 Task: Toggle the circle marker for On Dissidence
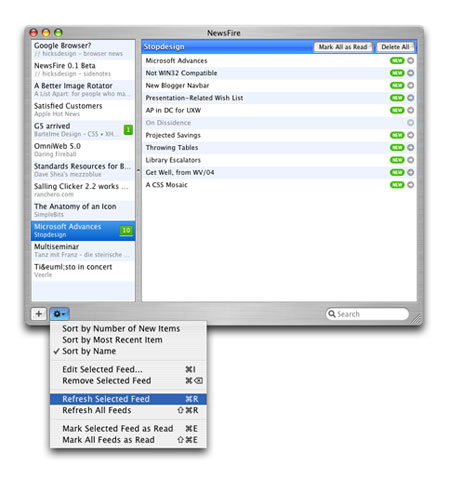click(411, 123)
